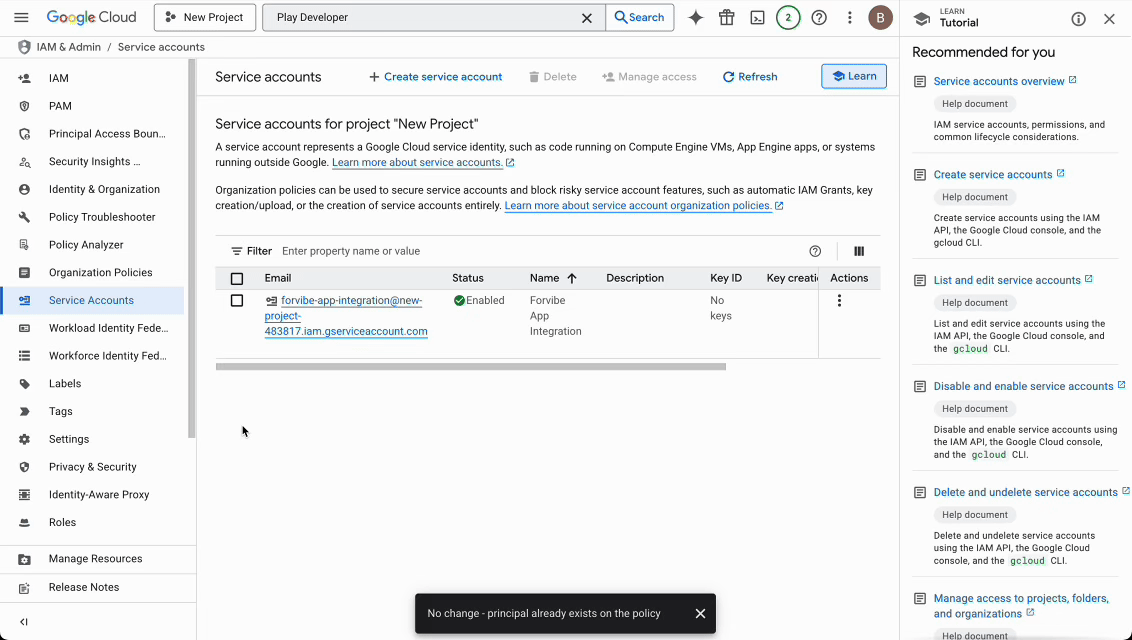This screenshot has width=1132, height=640.
Task: Open the Gemini AI assistant sparkle
Action: [696, 17]
